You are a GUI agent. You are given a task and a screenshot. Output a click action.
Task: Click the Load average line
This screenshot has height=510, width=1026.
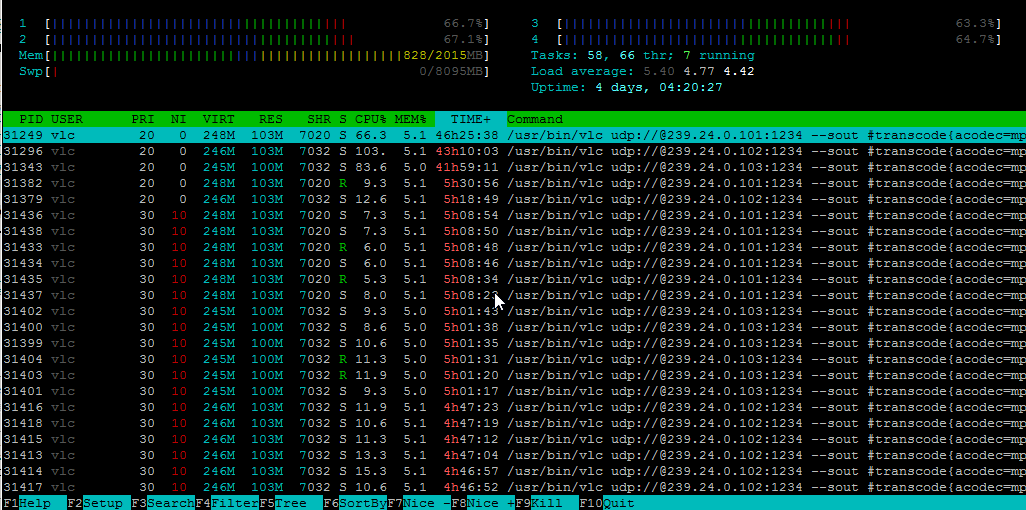643,71
